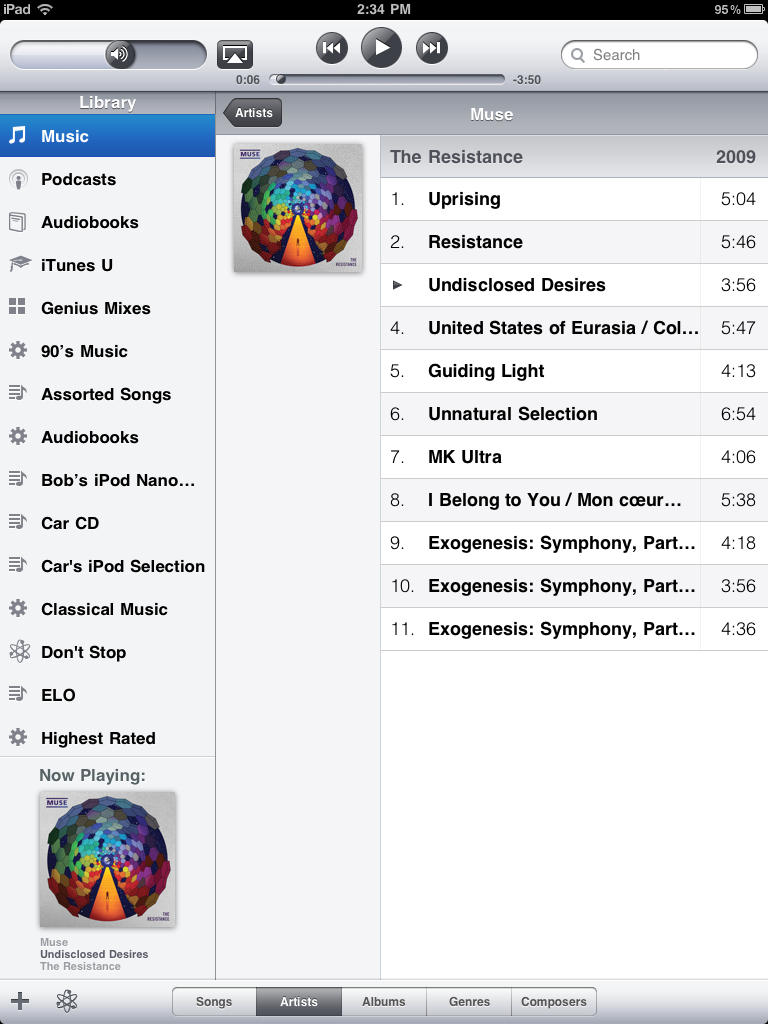Tap the Search field

click(x=659, y=55)
